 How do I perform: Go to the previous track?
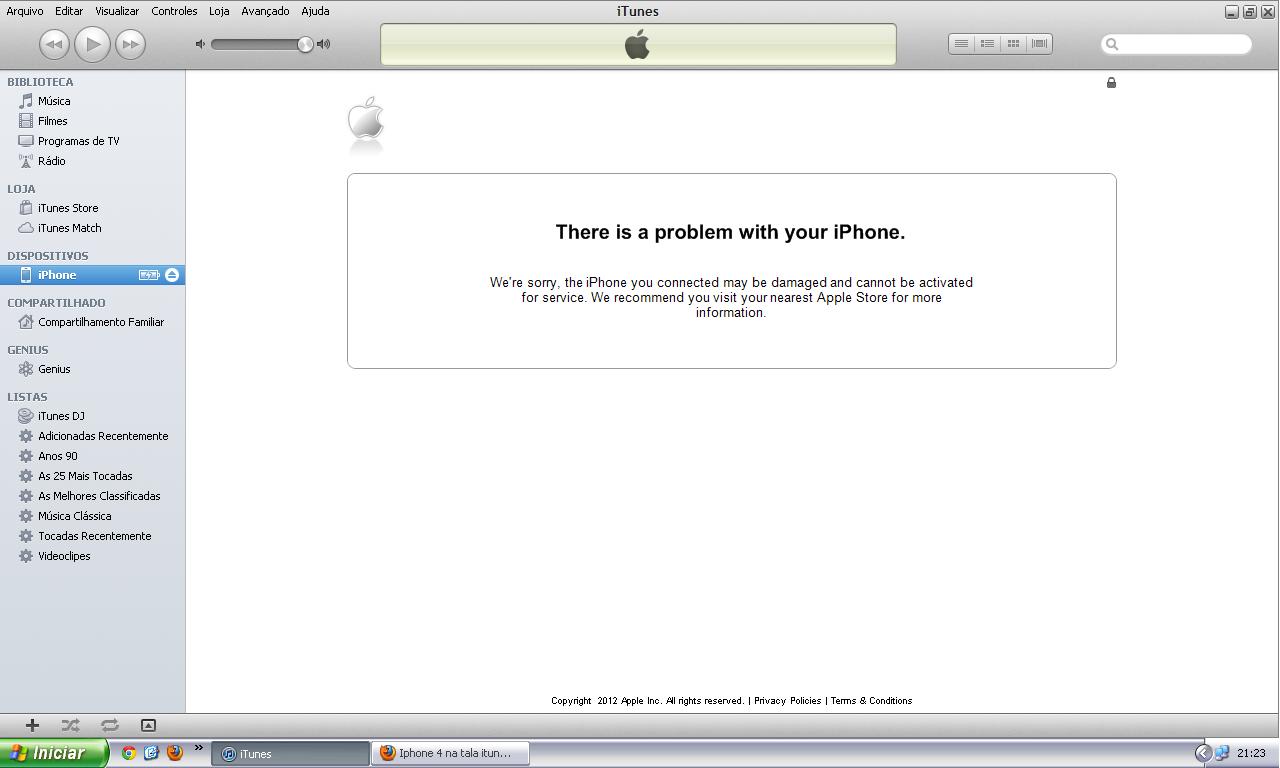click(54, 44)
